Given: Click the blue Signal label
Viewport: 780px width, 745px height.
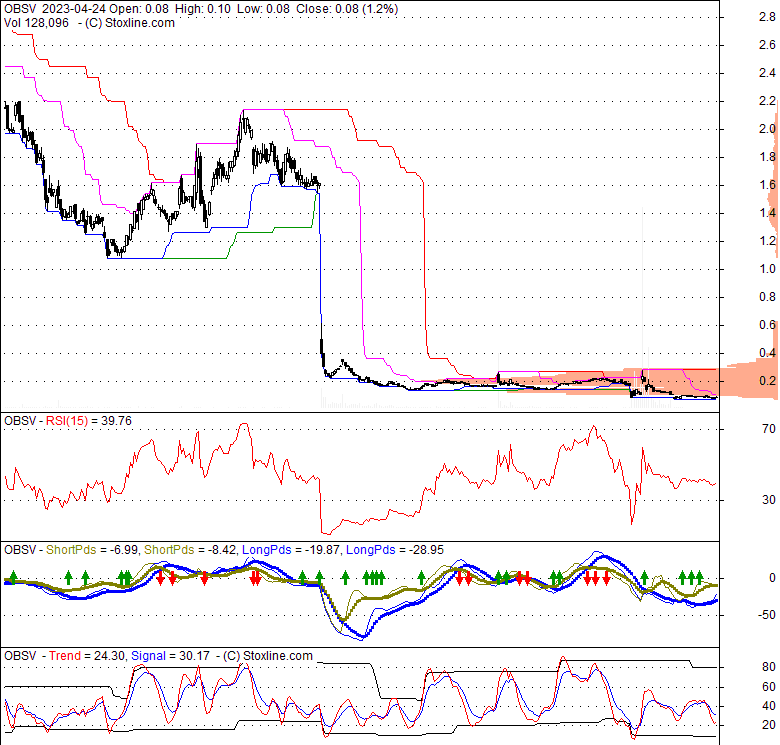Looking at the screenshot, I should [148, 655].
